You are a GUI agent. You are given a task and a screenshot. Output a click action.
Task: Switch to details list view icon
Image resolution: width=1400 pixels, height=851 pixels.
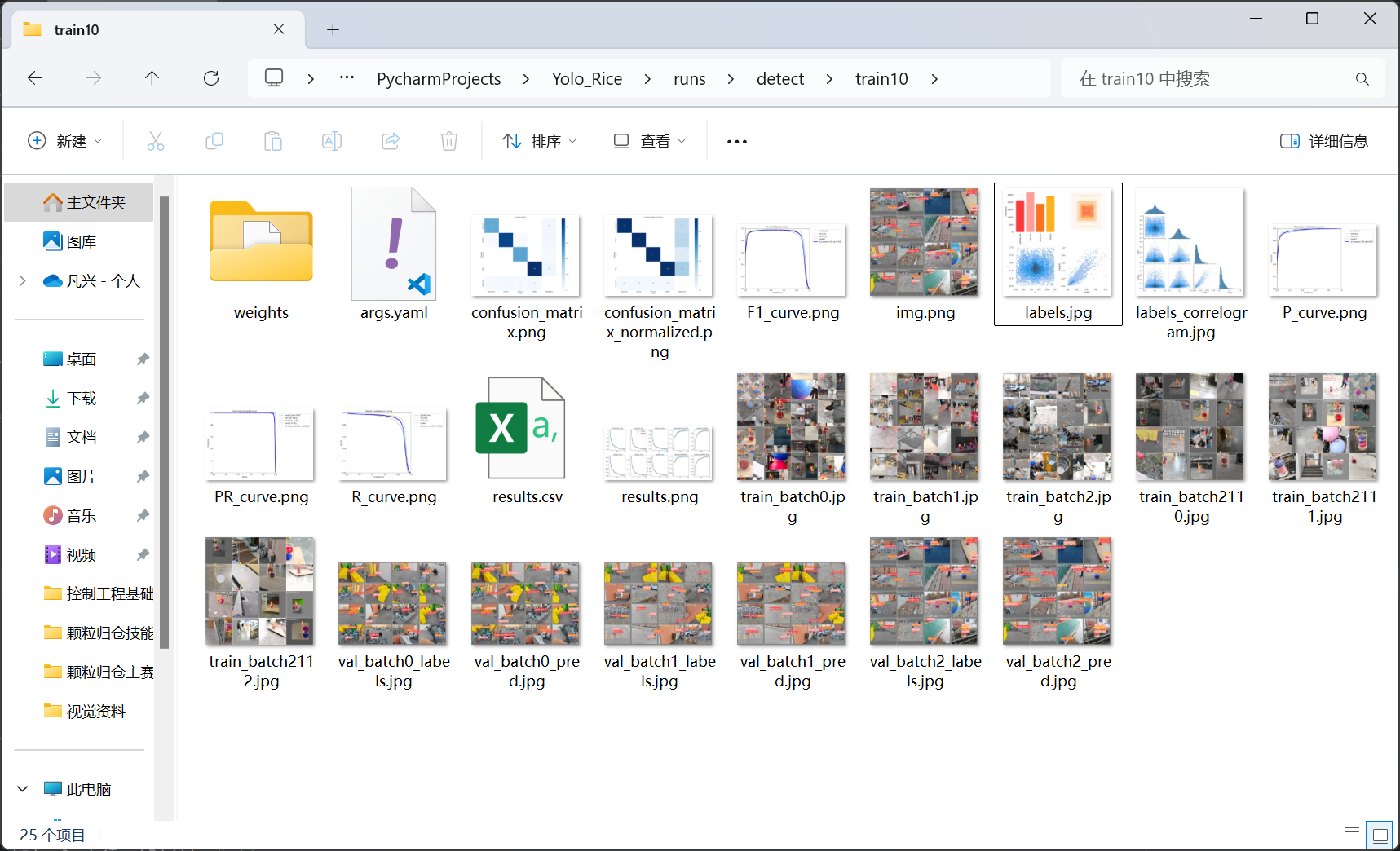(x=1352, y=834)
